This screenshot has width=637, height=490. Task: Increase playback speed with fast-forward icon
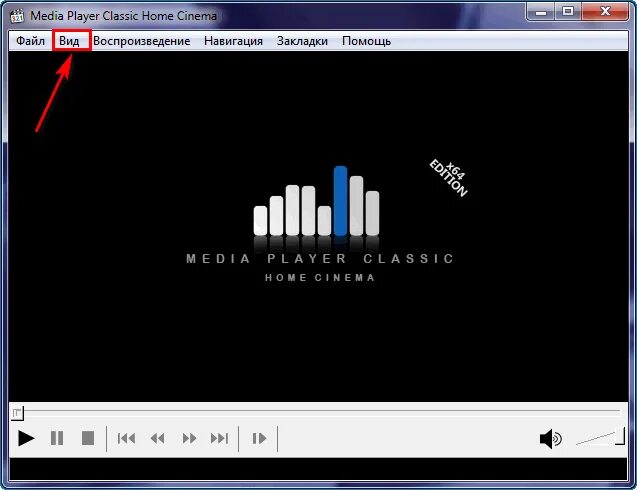tap(189, 438)
